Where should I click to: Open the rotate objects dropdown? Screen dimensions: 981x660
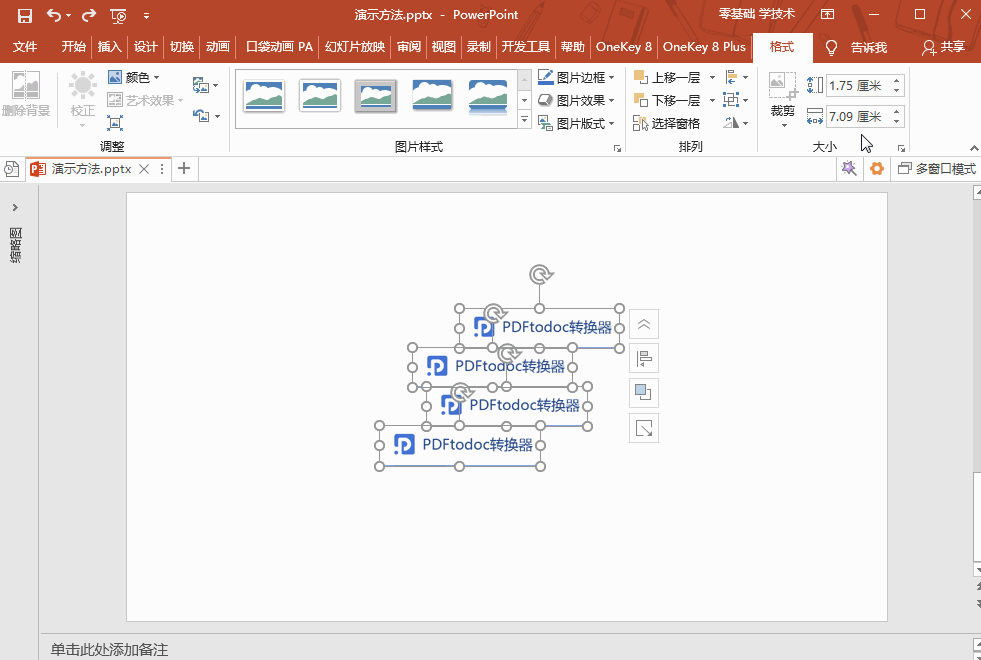pyautogui.click(x=736, y=123)
